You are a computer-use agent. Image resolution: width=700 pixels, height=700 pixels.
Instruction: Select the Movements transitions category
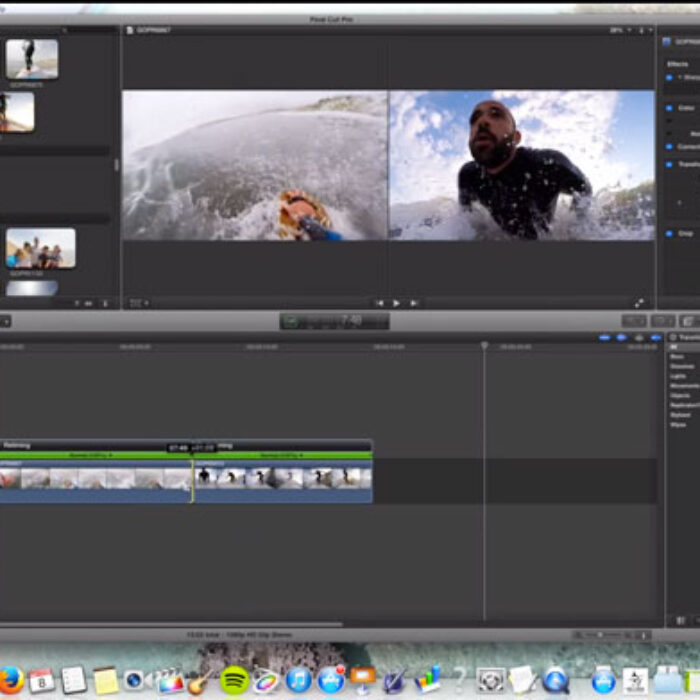[684, 386]
